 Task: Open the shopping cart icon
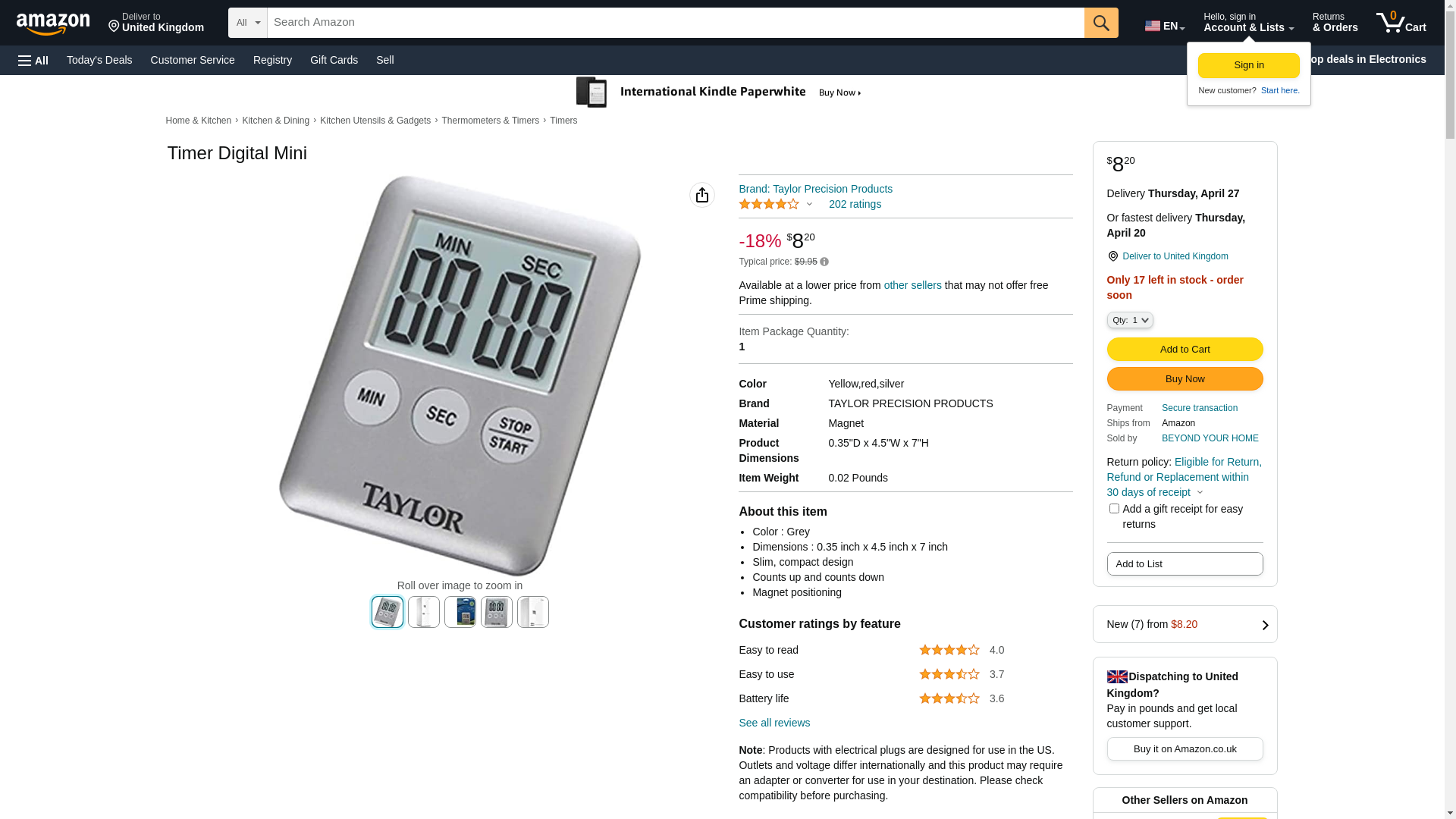pos(1401,23)
